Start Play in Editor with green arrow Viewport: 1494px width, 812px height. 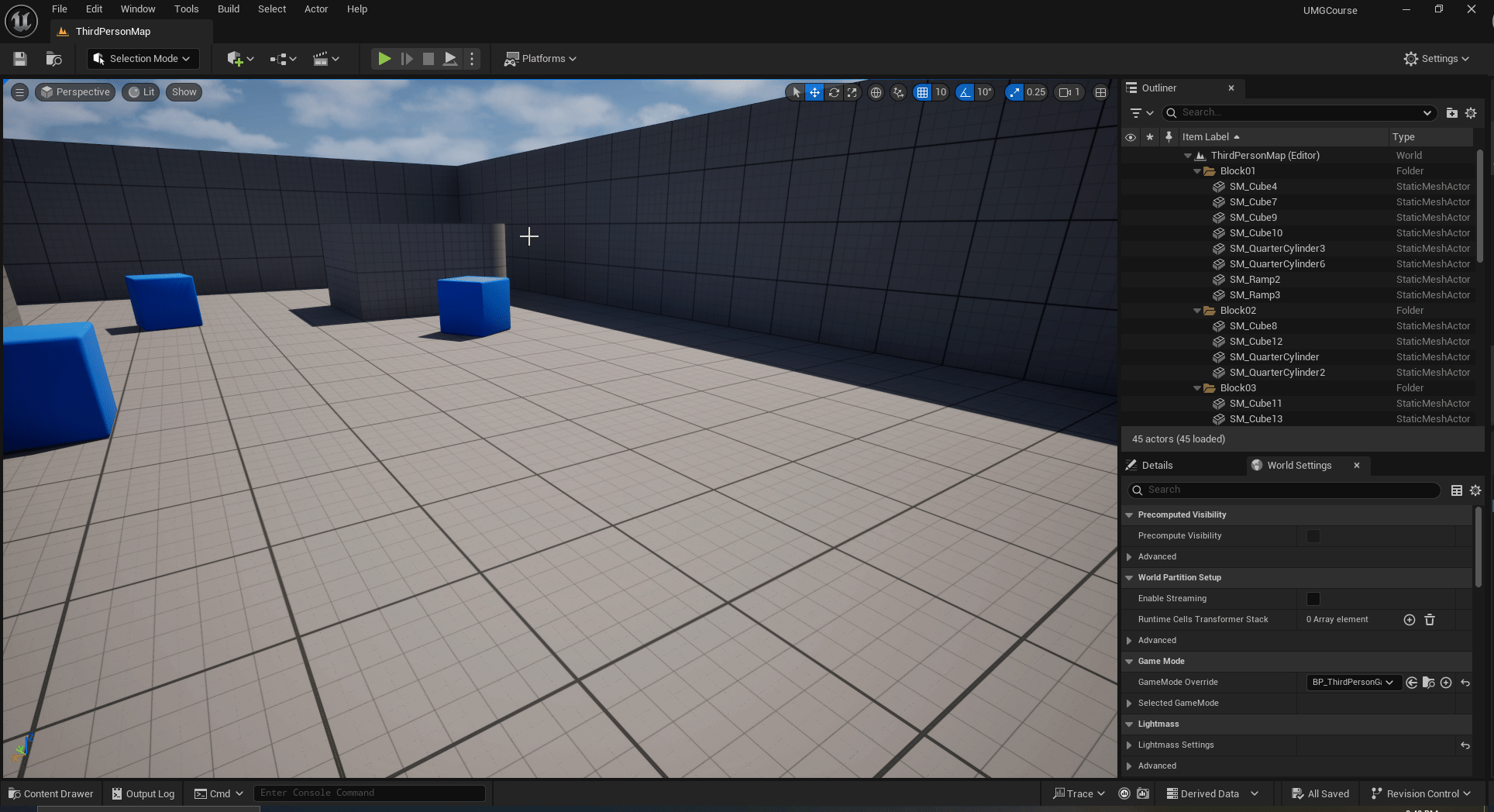click(x=384, y=59)
